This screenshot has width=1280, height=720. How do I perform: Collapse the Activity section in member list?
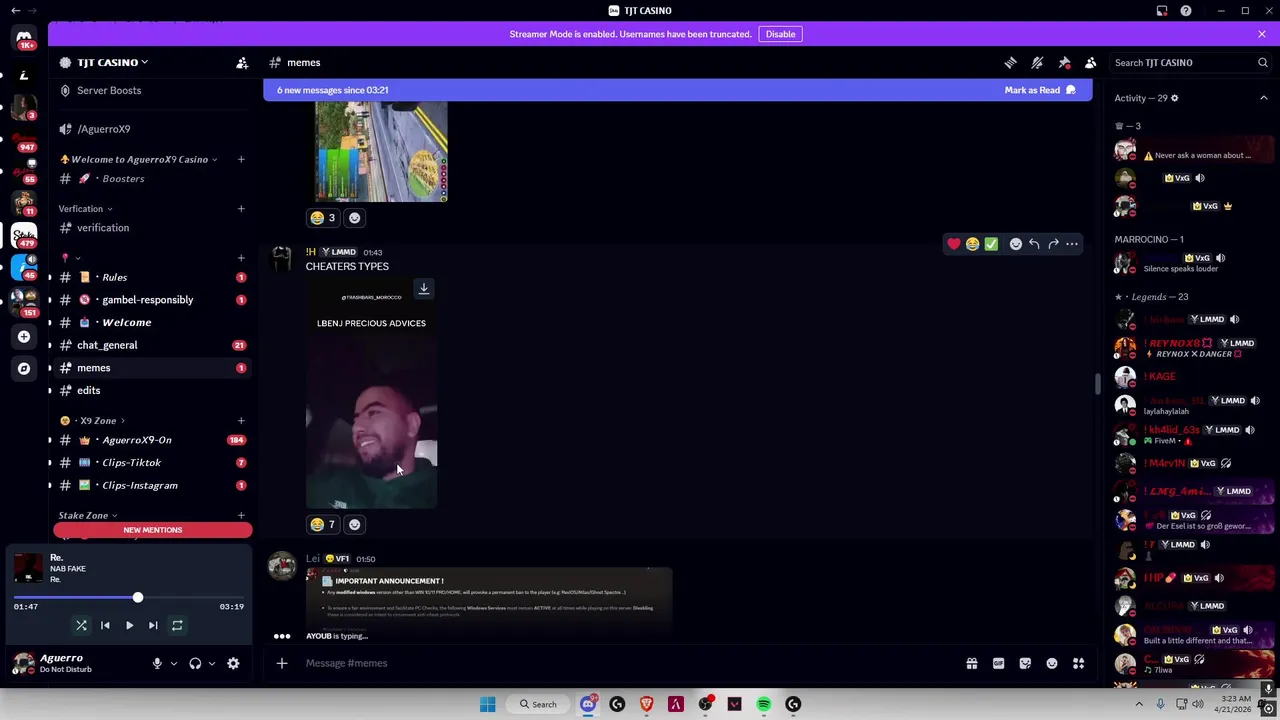[x=1264, y=98]
